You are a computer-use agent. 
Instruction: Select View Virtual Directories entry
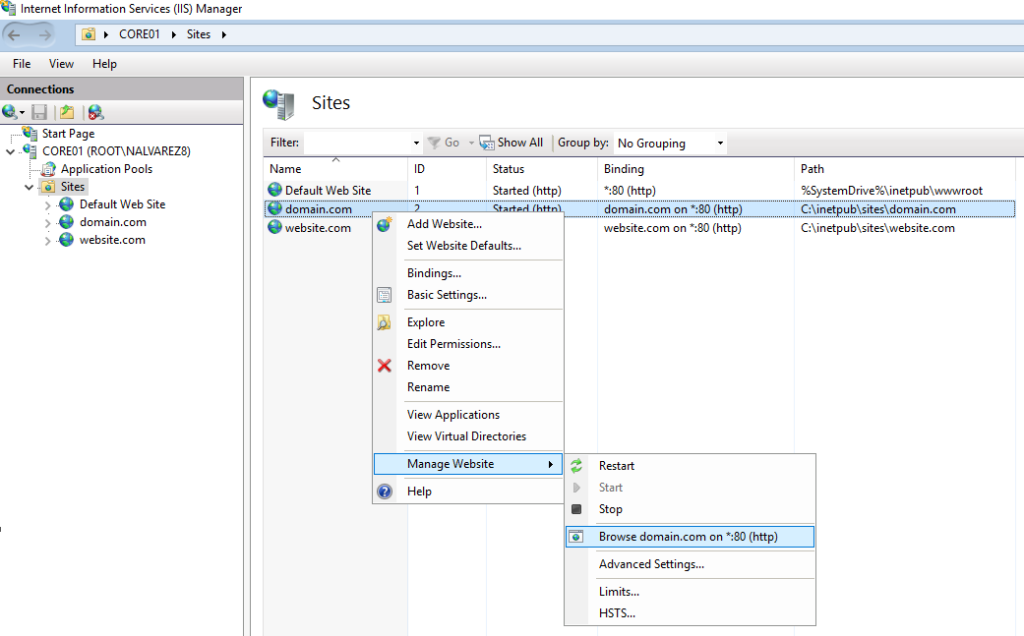click(468, 436)
